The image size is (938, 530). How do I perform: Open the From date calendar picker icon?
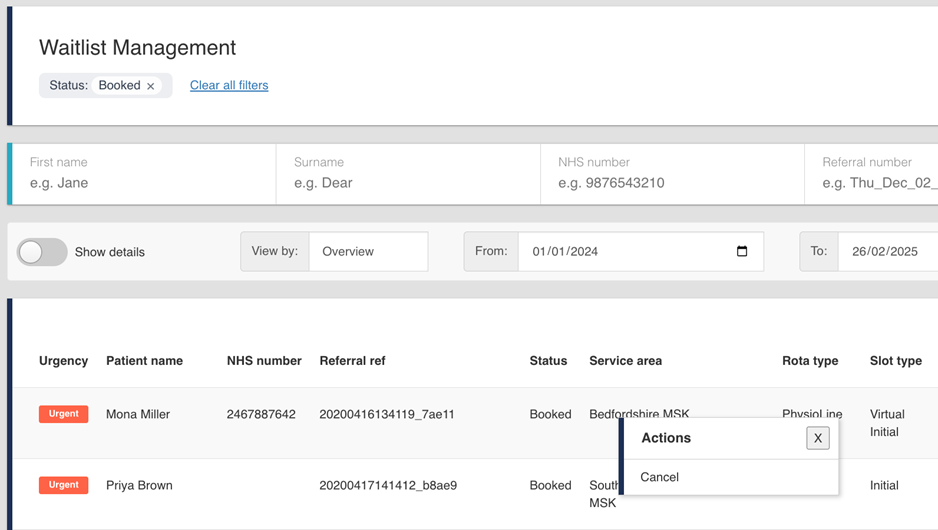coord(742,251)
